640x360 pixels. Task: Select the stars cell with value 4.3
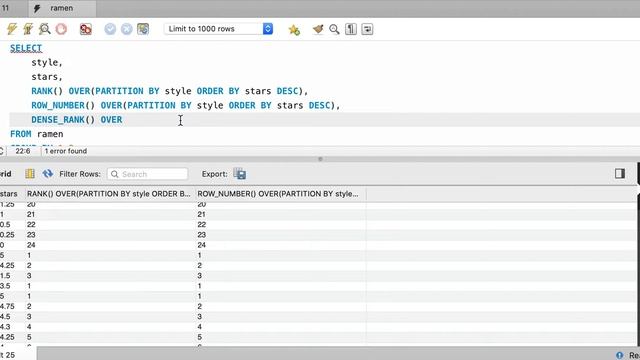click(x=12, y=327)
